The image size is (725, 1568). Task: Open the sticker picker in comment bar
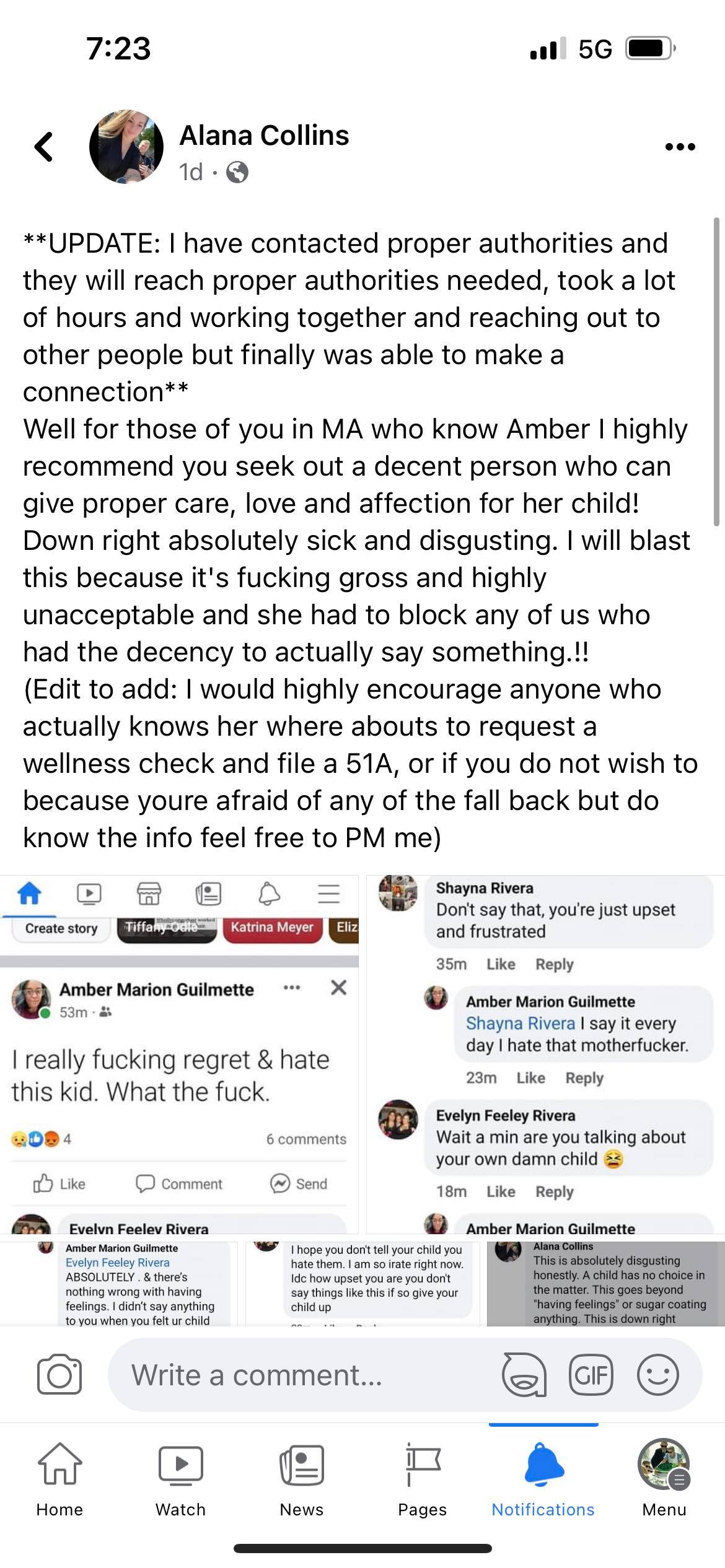524,1375
